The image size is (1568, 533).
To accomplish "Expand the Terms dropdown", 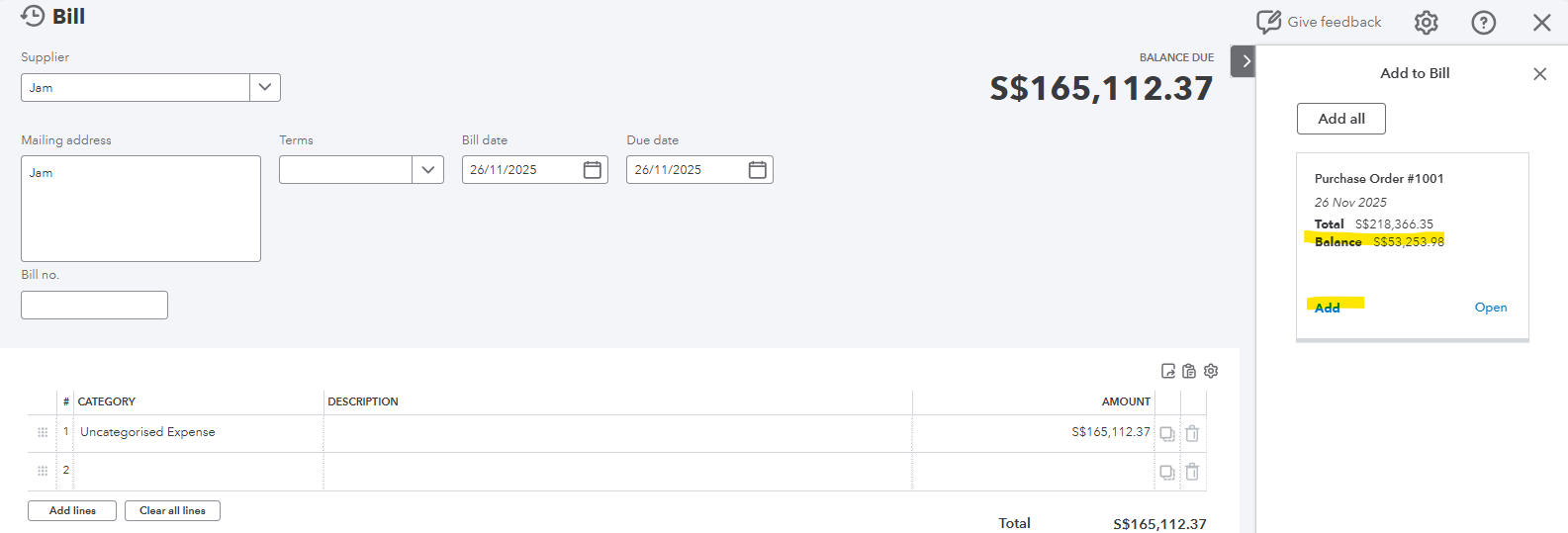I will [x=427, y=170].
